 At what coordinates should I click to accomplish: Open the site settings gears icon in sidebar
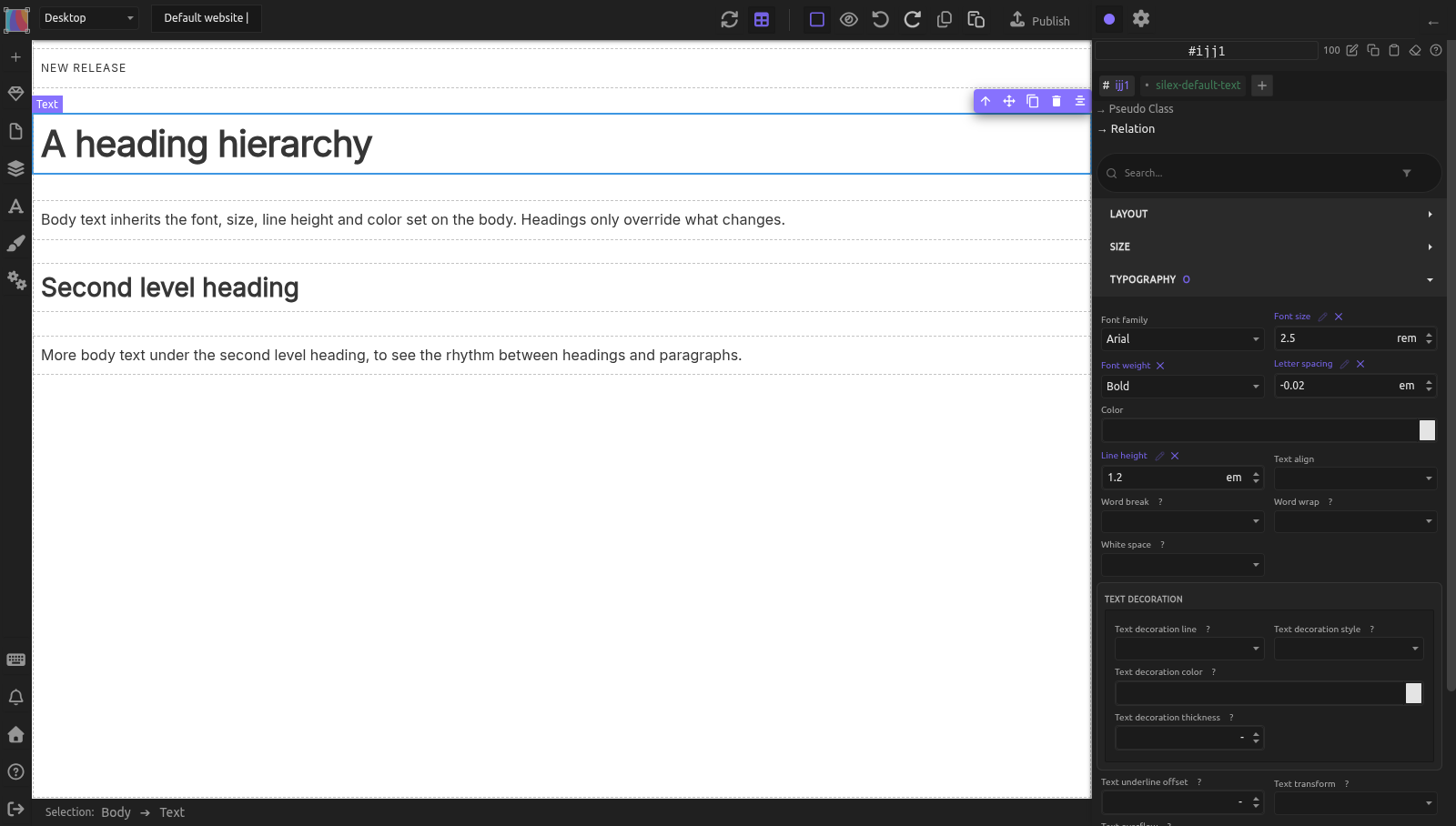16,280
